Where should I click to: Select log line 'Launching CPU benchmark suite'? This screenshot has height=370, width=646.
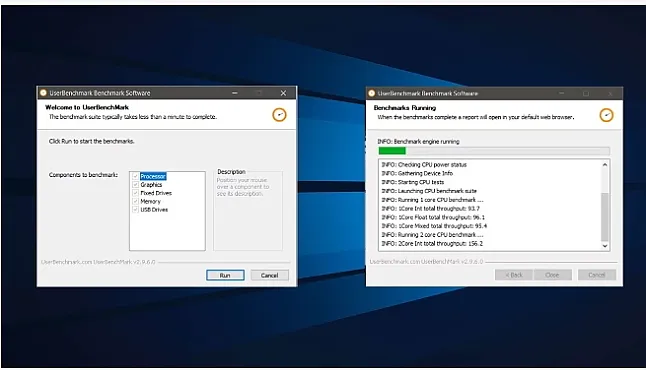(x=429, y=191)
